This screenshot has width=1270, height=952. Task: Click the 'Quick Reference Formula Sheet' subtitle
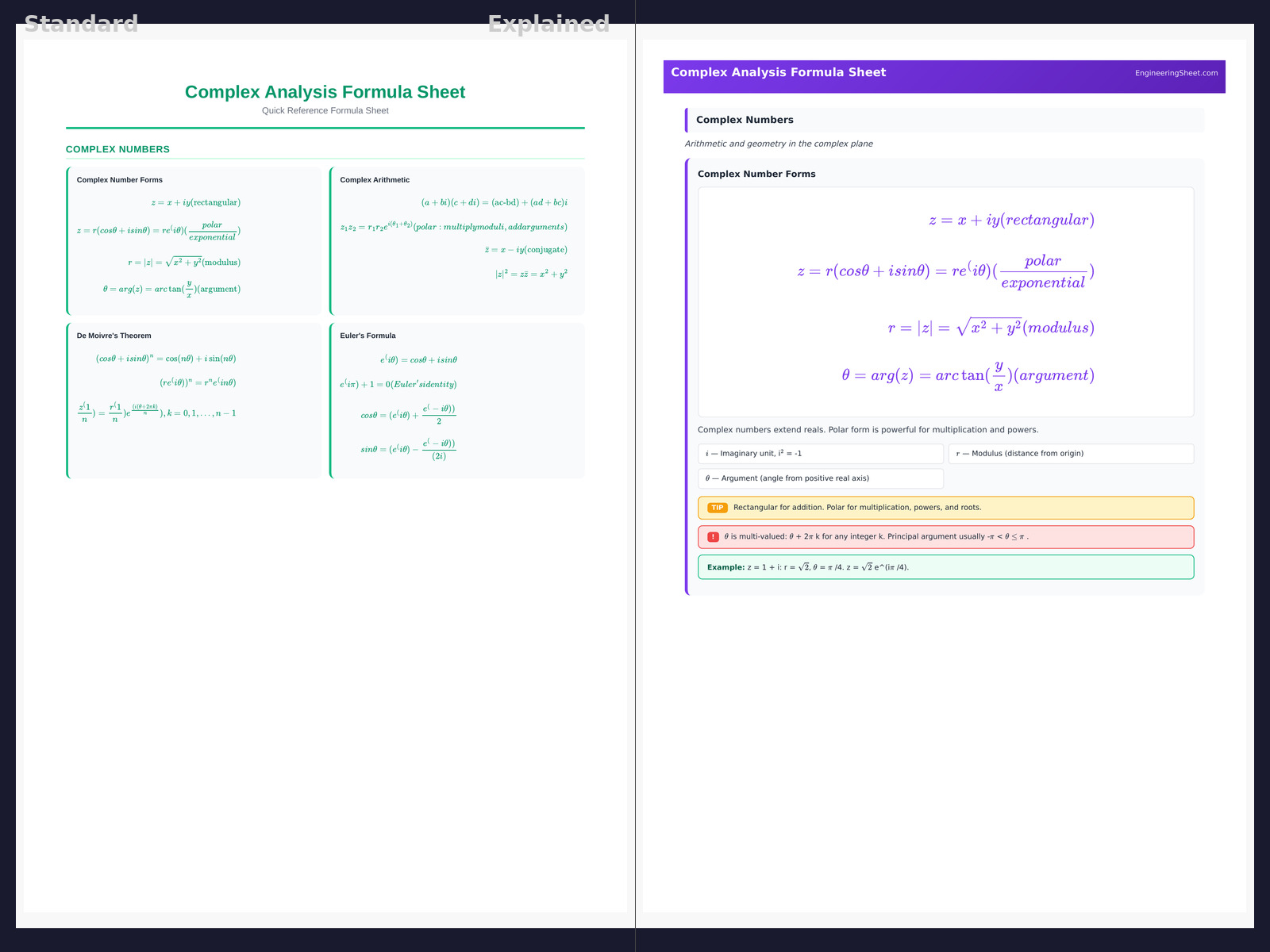325,111
